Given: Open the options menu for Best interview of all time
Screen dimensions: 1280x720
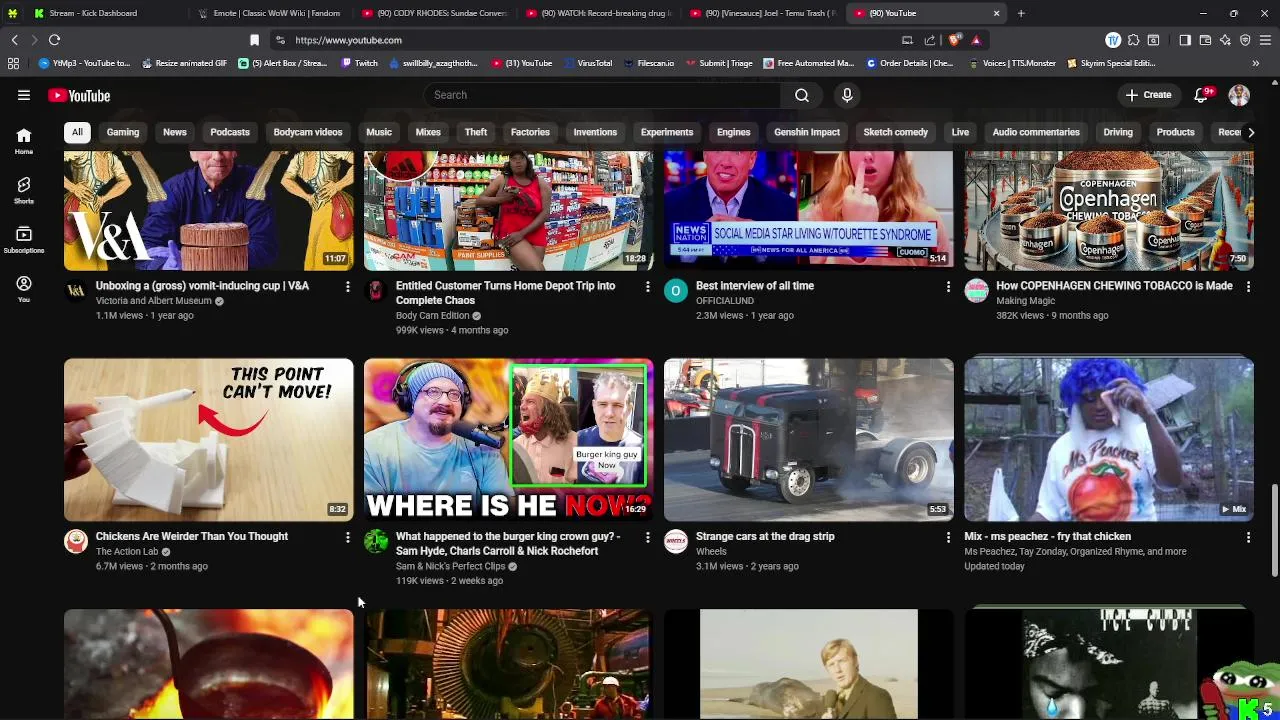Looking at the screenshot, I should [948, 287].
